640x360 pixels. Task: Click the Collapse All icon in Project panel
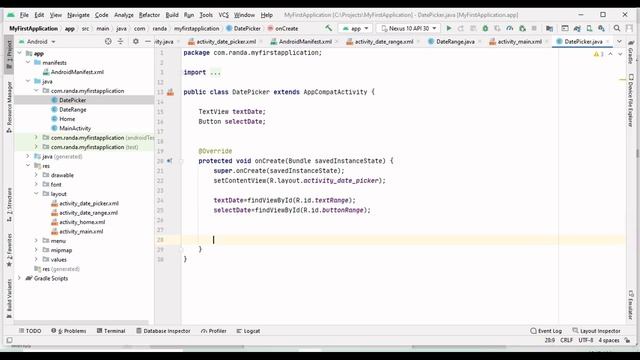pyautogui.click(x=120, y=41)
